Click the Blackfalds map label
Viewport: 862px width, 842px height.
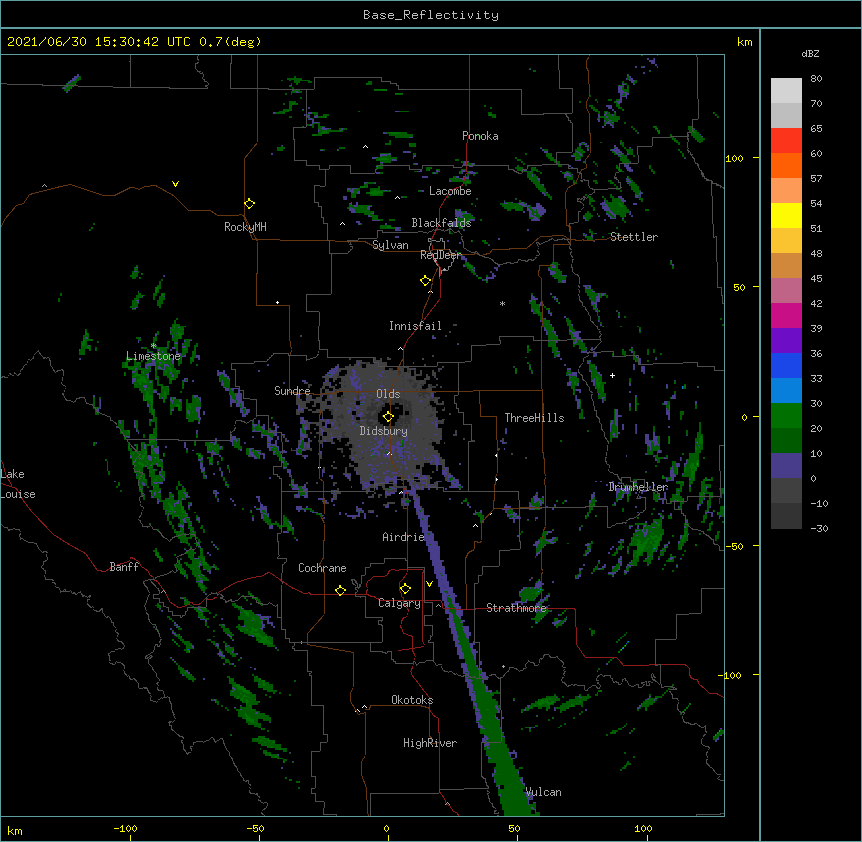click(x=441, y=223)
